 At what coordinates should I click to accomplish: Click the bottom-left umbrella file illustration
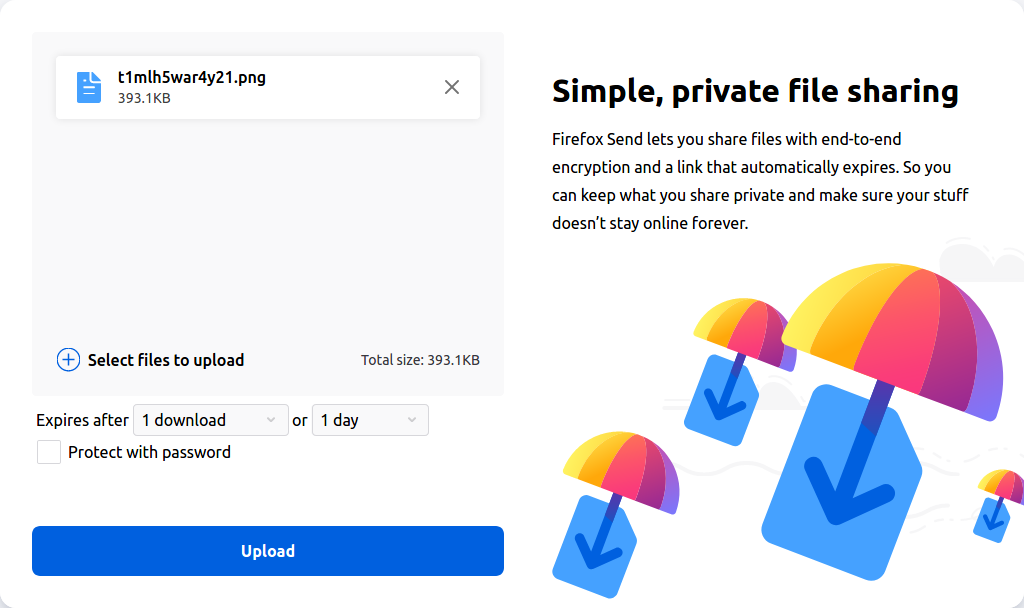point(610,510)
